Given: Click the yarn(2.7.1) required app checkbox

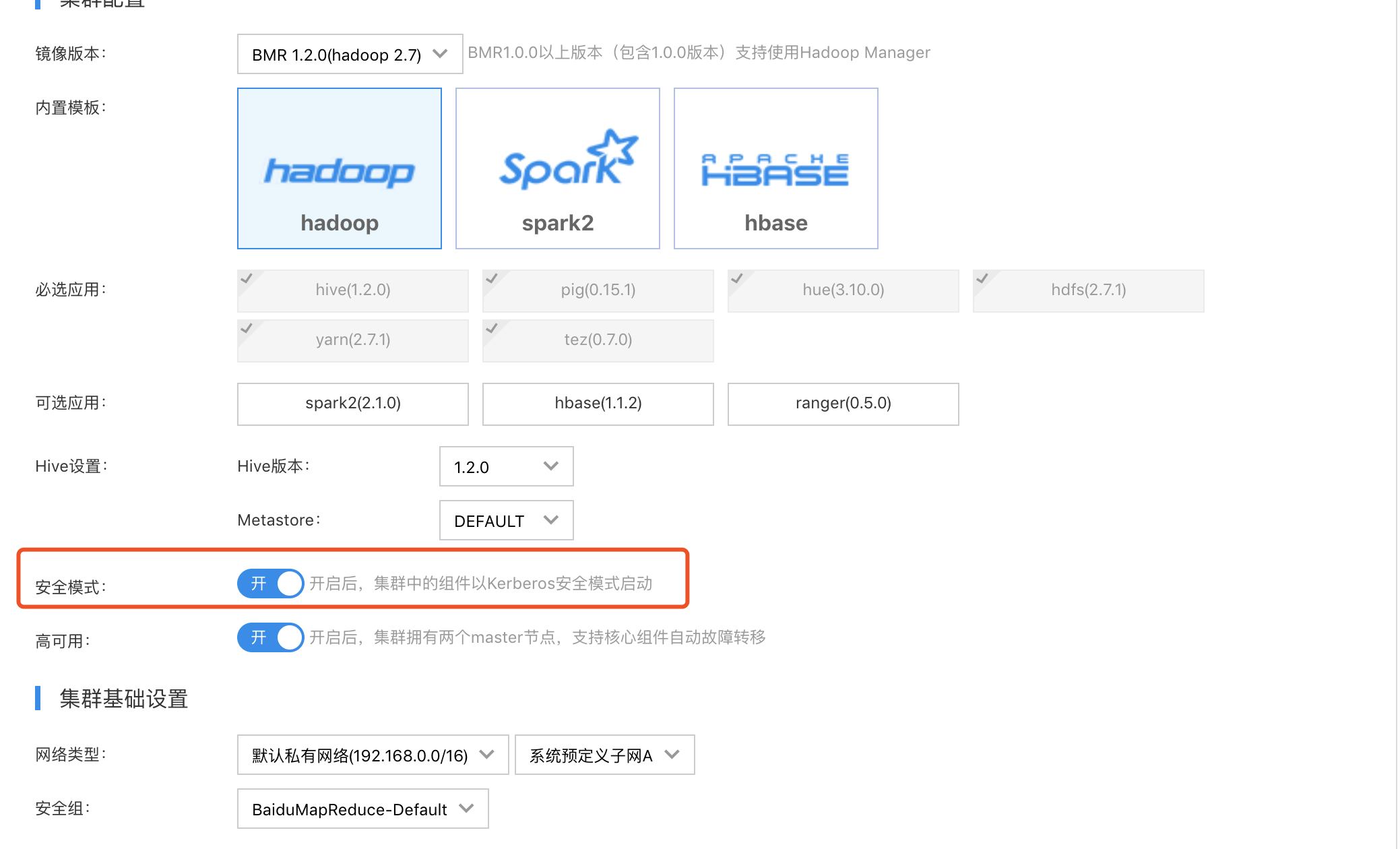Looking at the screenshot, I should pyautogui.click(x=352, y=340).
